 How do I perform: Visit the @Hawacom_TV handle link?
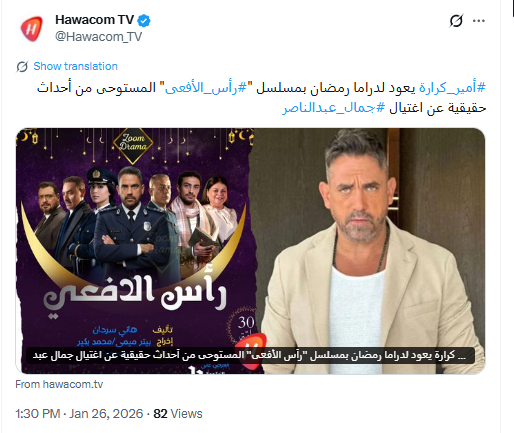click(99, 37)
